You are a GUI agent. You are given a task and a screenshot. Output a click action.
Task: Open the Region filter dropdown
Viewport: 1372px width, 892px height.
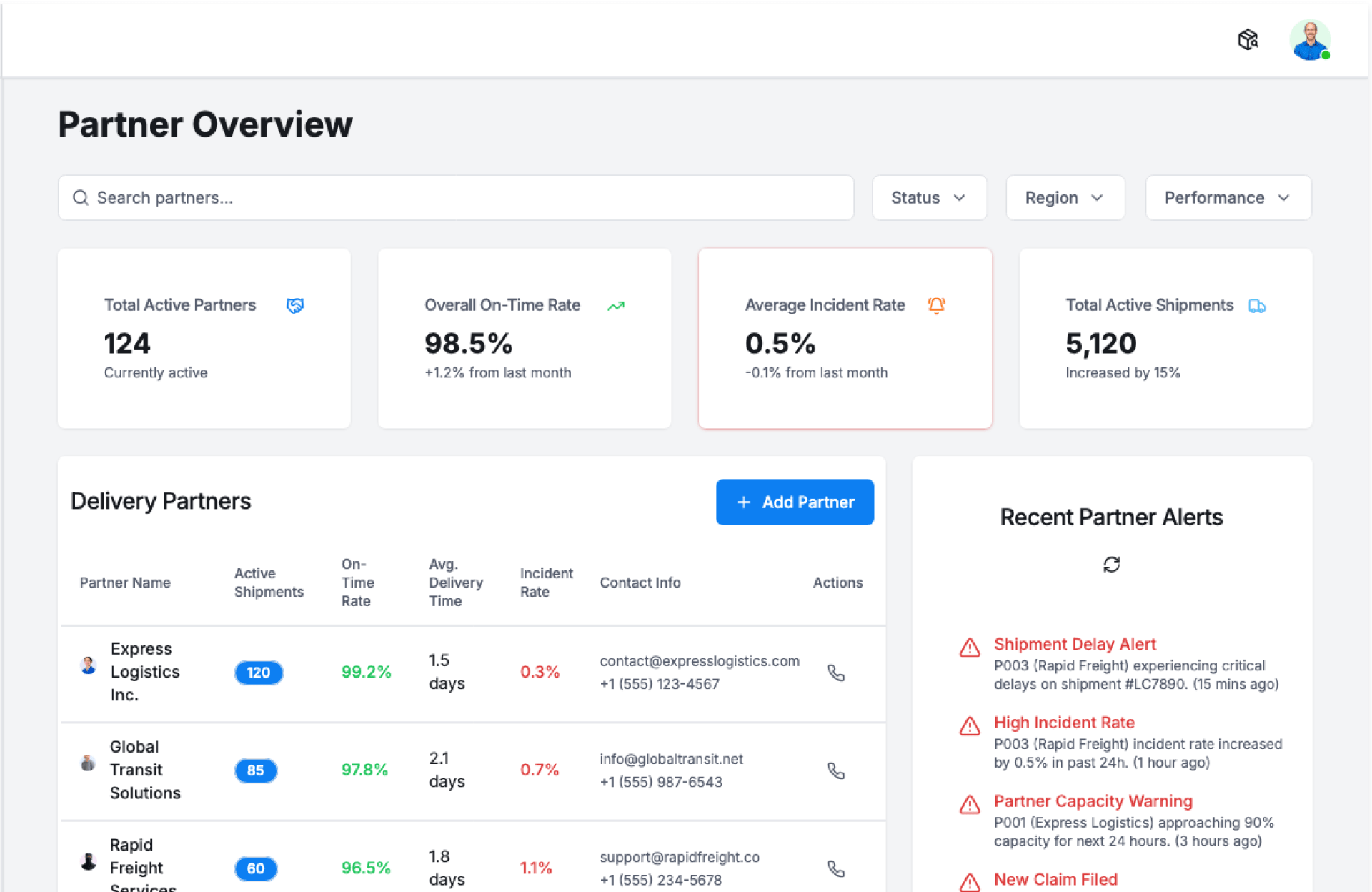1065,198
